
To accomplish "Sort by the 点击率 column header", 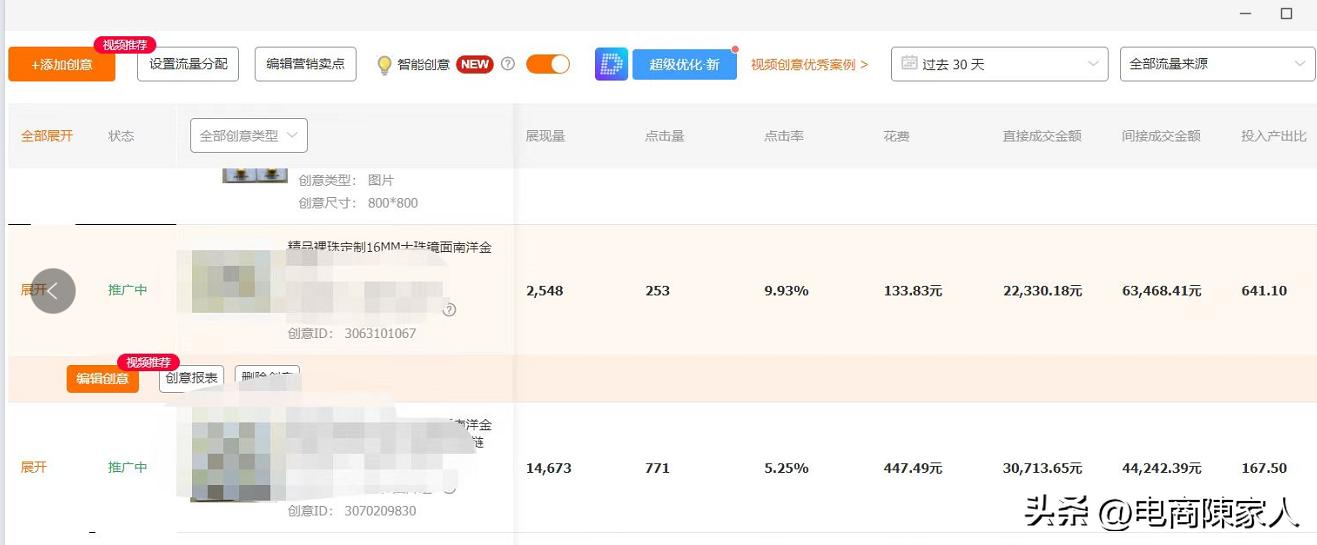I will tap(784, 136).
